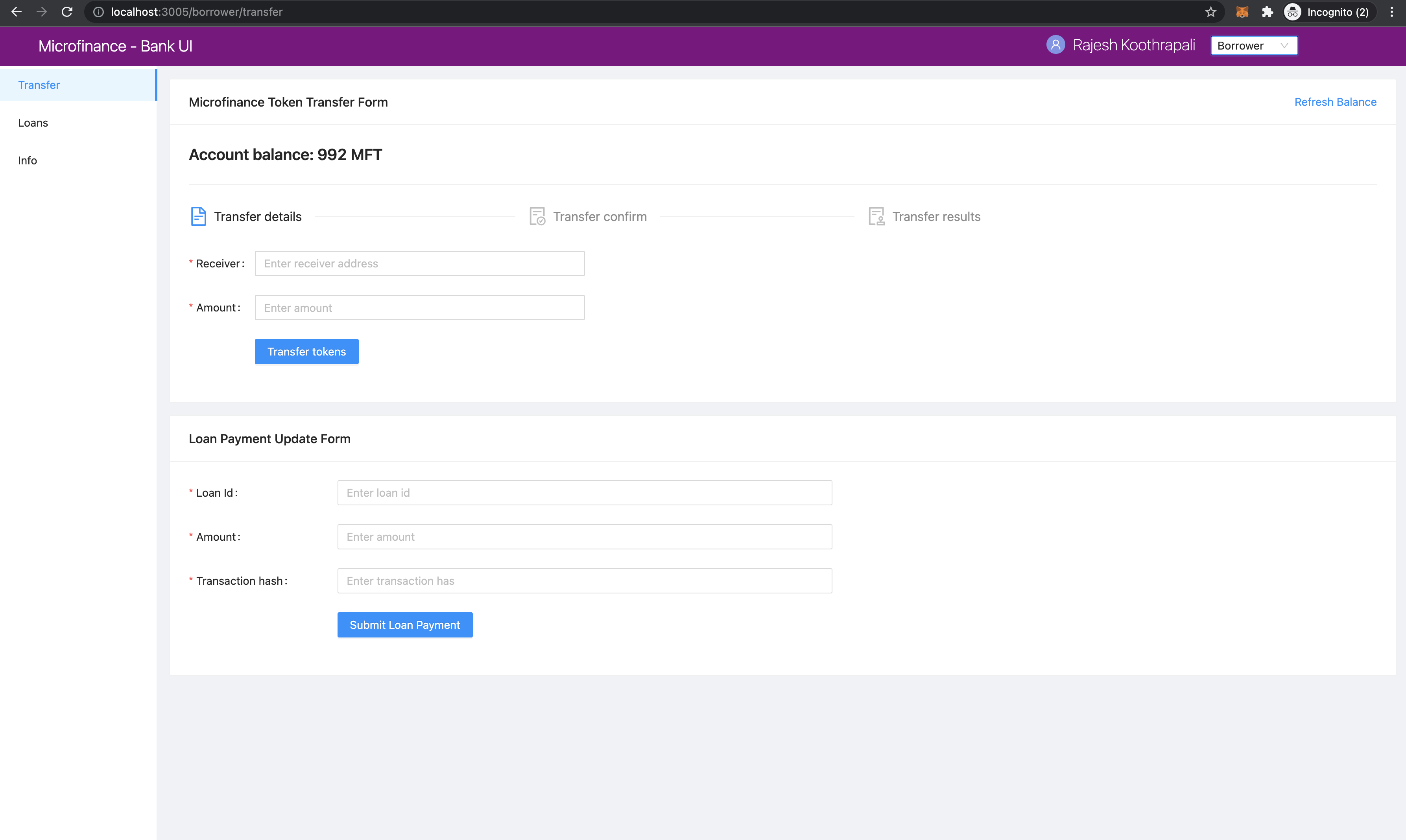Screen dimensions: 1406x840
Task: Focus the loan payment Amount field
Action: 584,537
